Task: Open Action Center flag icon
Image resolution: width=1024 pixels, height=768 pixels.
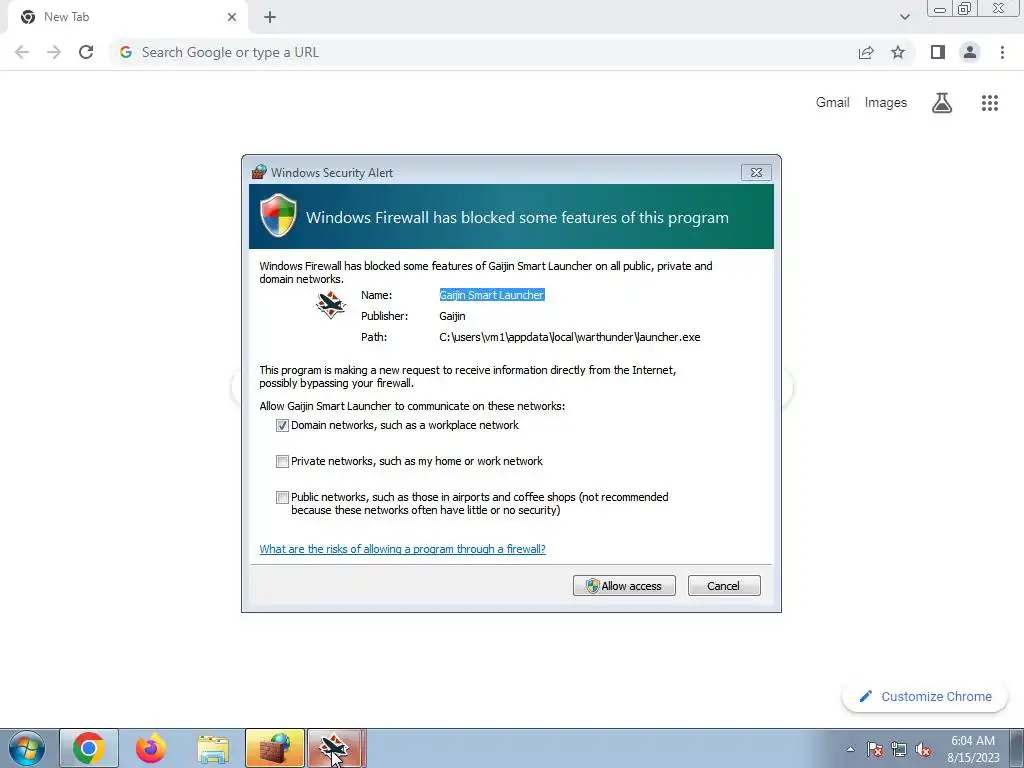Action: tap(875, 749)
